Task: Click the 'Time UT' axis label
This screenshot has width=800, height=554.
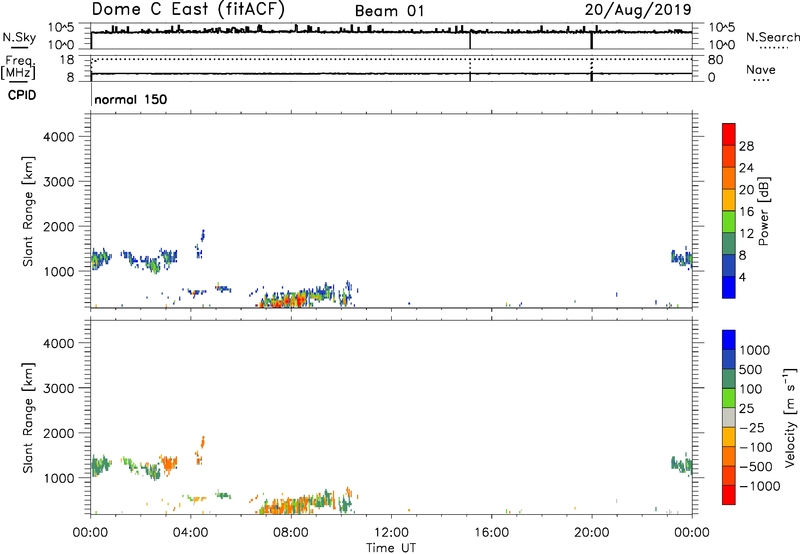Action: [391, 548]
